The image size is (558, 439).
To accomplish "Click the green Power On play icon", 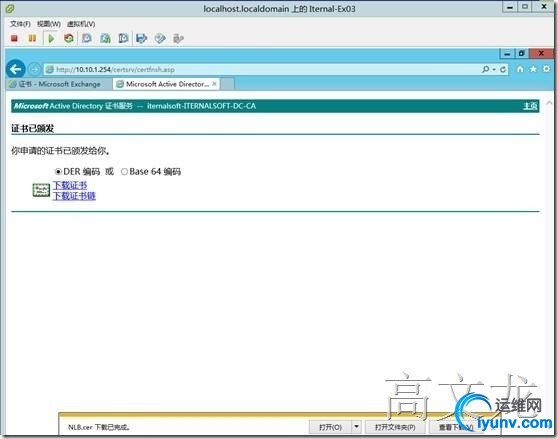I will tap(51, 38).
